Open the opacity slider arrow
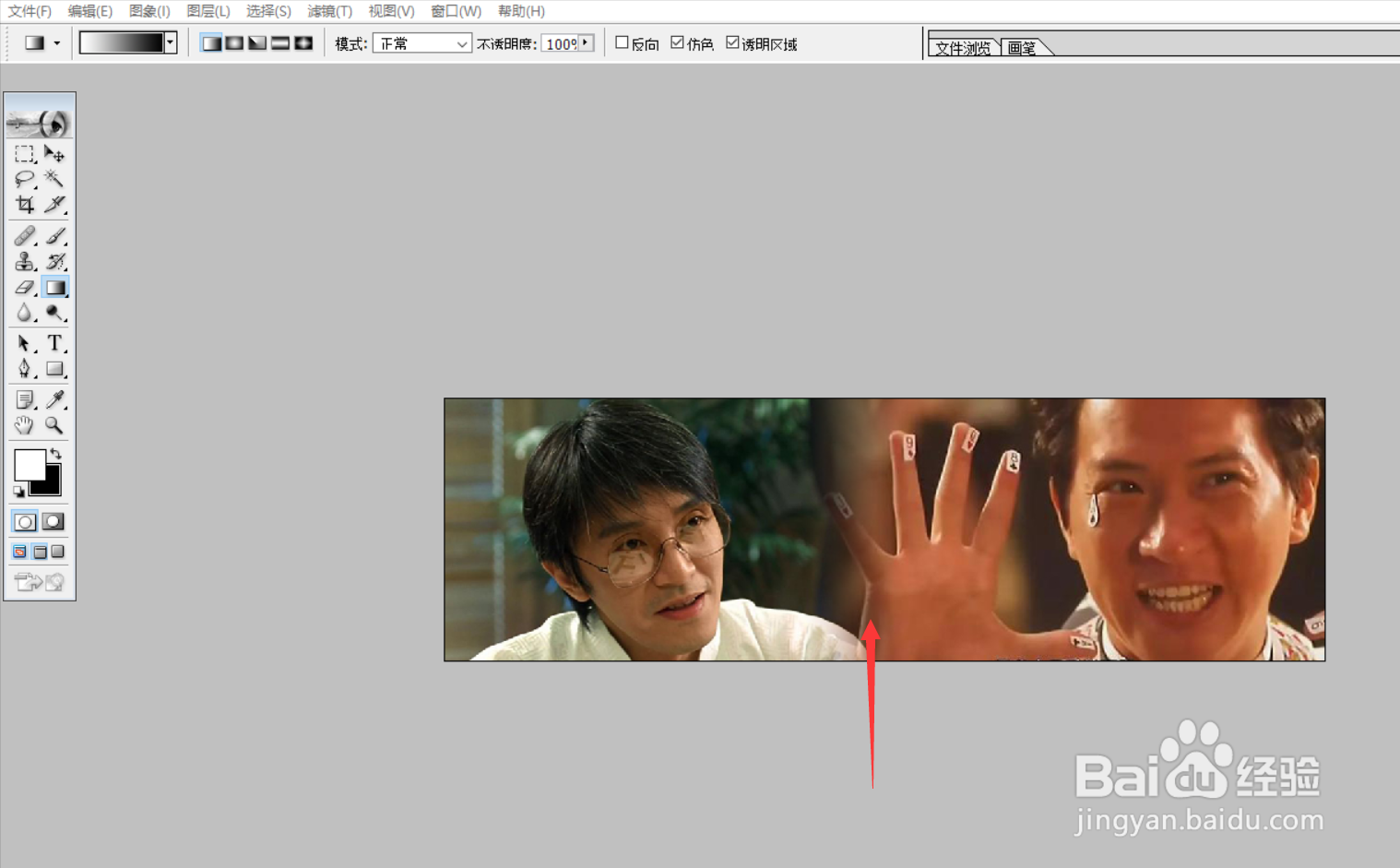Image resolution: width=1400 pixels, height=868 pixels. 586,42
